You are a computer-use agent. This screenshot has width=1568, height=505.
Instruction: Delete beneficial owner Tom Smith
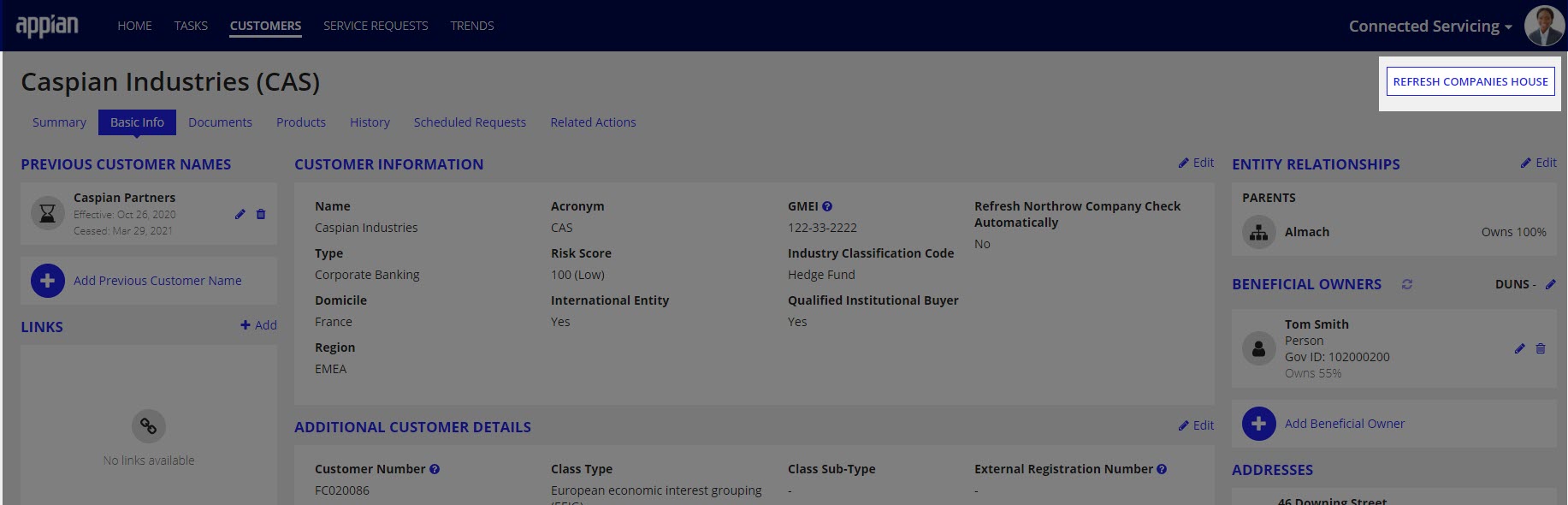[x=1541, y=348]
